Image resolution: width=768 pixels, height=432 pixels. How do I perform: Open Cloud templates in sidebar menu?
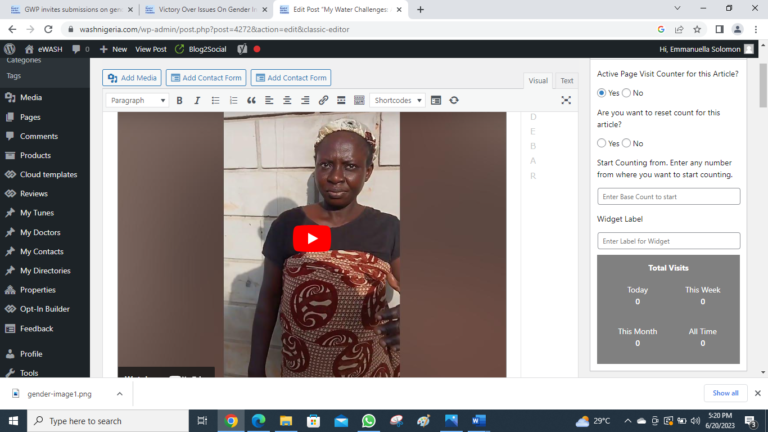pyautogui.click(x=47, y=174)
